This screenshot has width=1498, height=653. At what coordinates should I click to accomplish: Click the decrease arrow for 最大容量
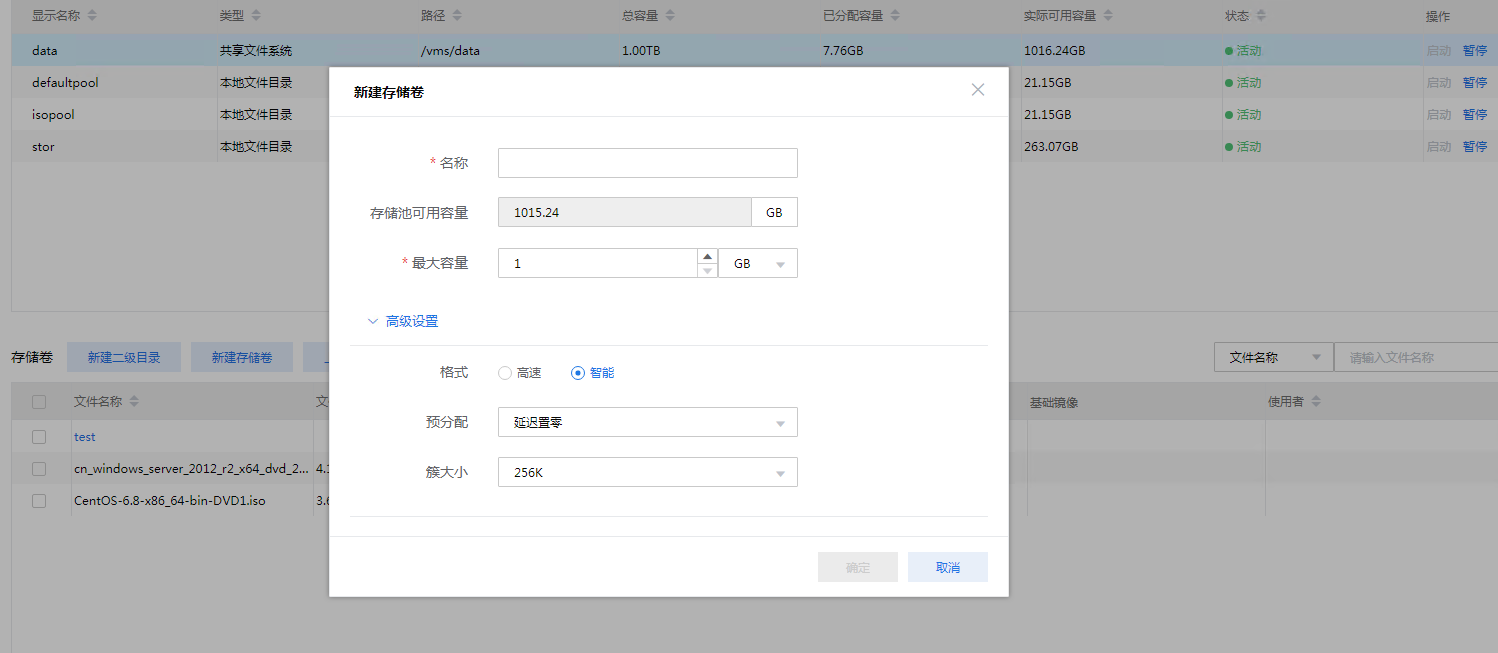[x=707, y=270]
